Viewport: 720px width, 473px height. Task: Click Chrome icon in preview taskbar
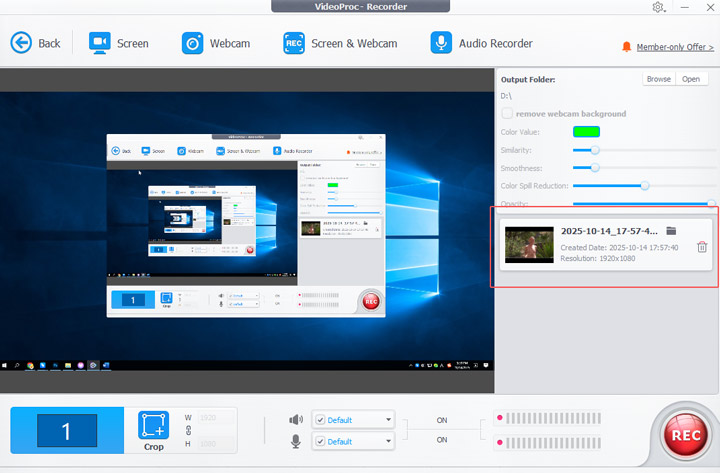(x=30, y=366)
